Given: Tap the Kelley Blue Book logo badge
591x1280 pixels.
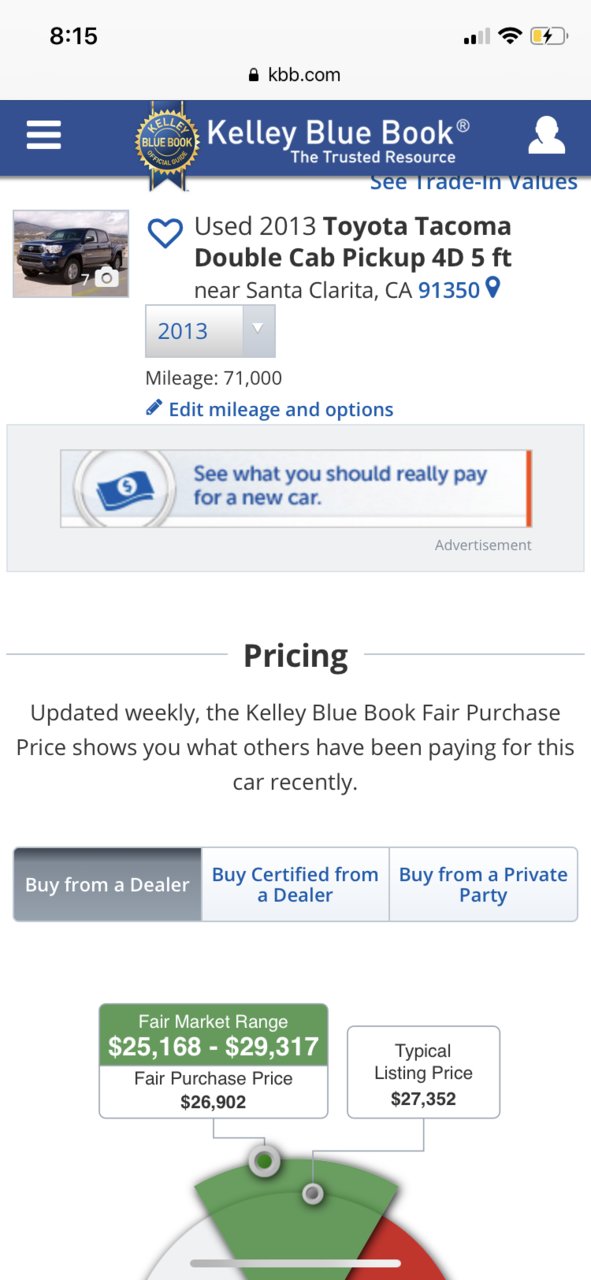Looking at the screenshot, I should [x=168, y=145].
